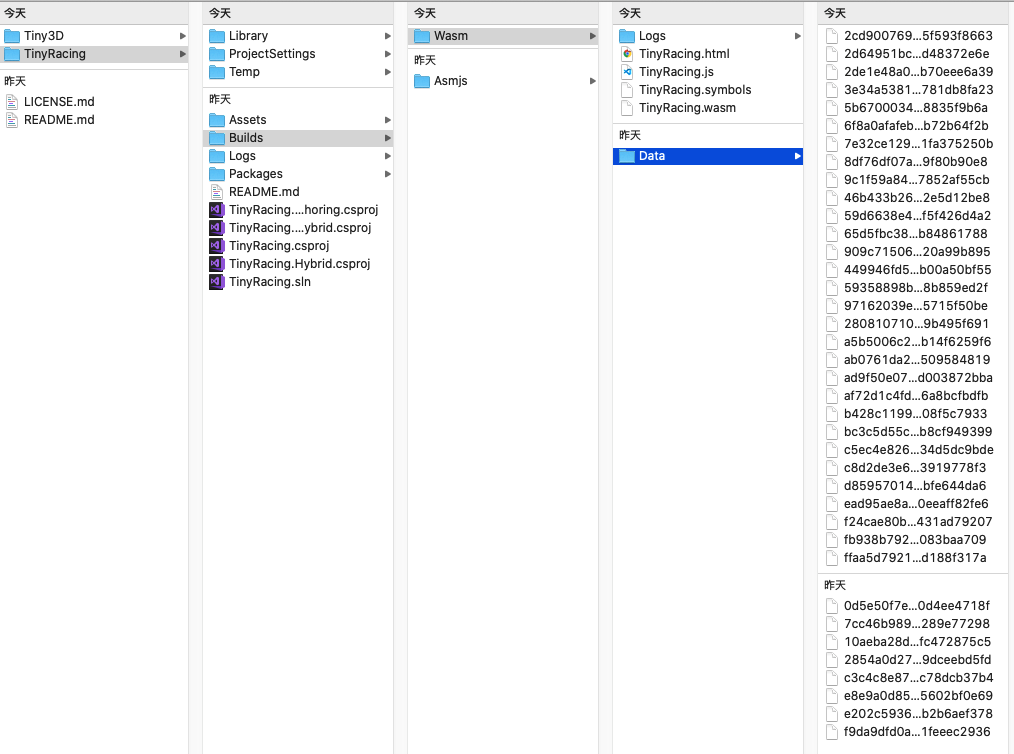Select the Asmjs folder icon
Screen dimensions: 1014x754
click(420, 81)
